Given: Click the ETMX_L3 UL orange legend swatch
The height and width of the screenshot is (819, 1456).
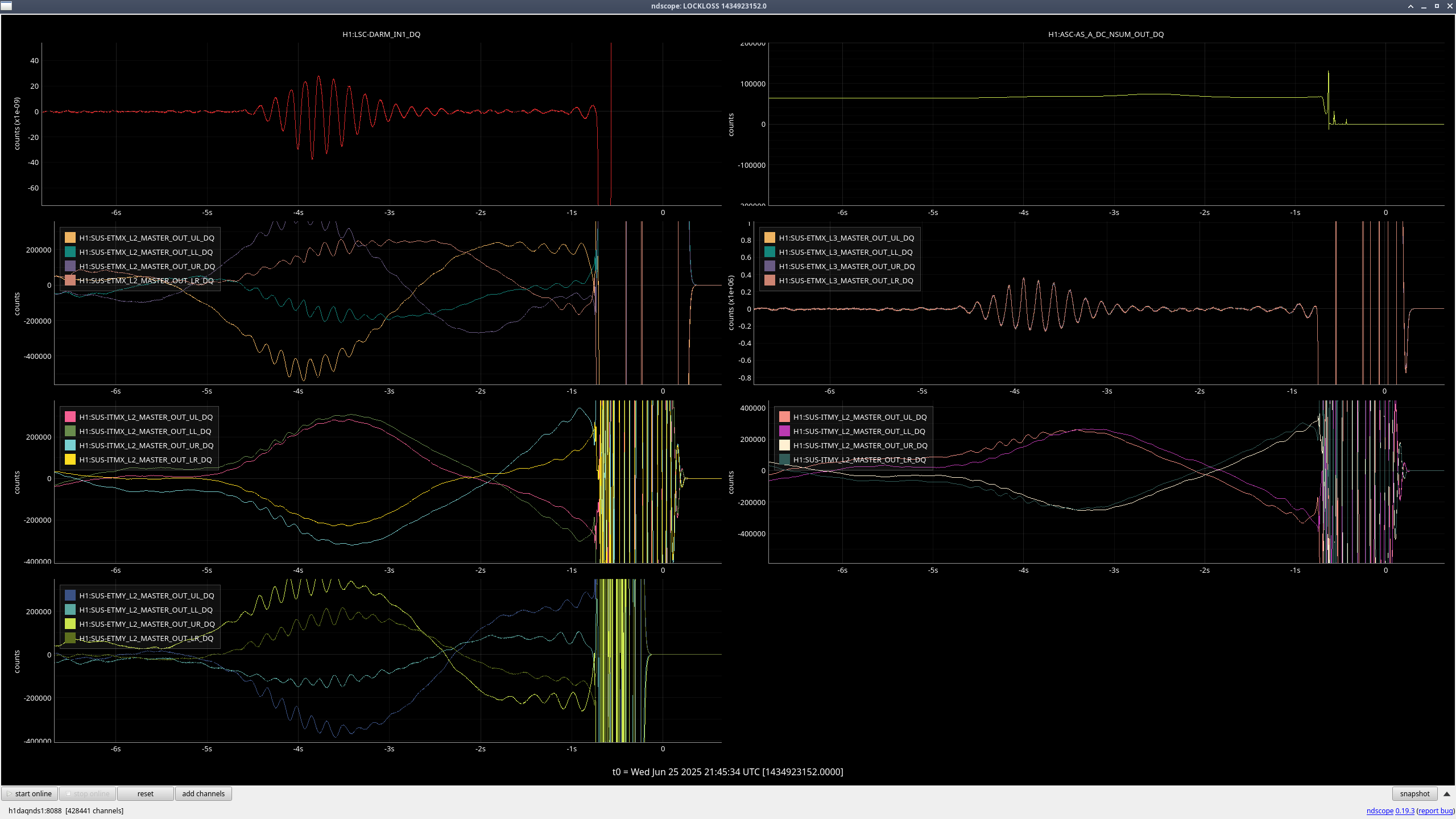Looking at the screenshot, I should [x=770, y=238].
